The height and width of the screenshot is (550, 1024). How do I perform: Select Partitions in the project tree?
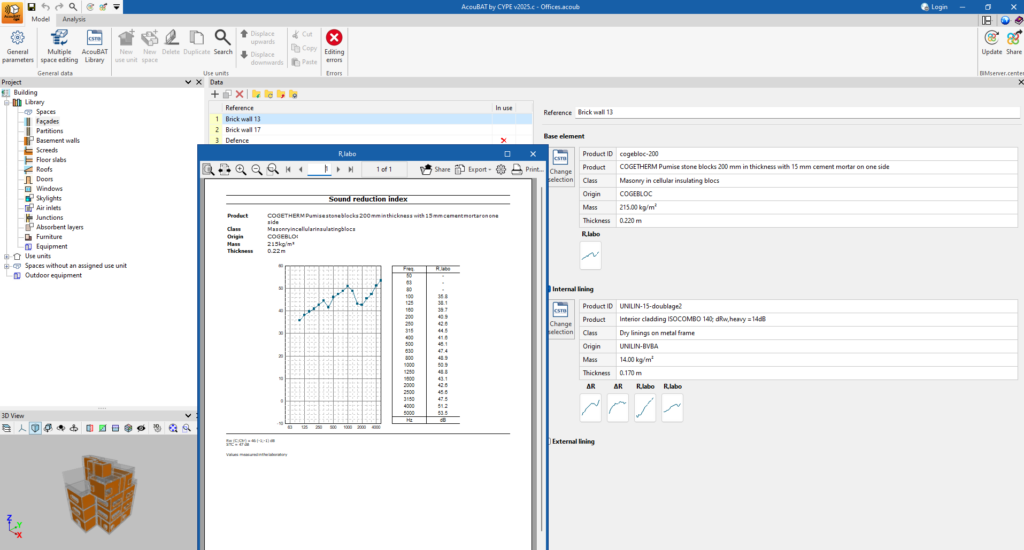click(50, 131)
